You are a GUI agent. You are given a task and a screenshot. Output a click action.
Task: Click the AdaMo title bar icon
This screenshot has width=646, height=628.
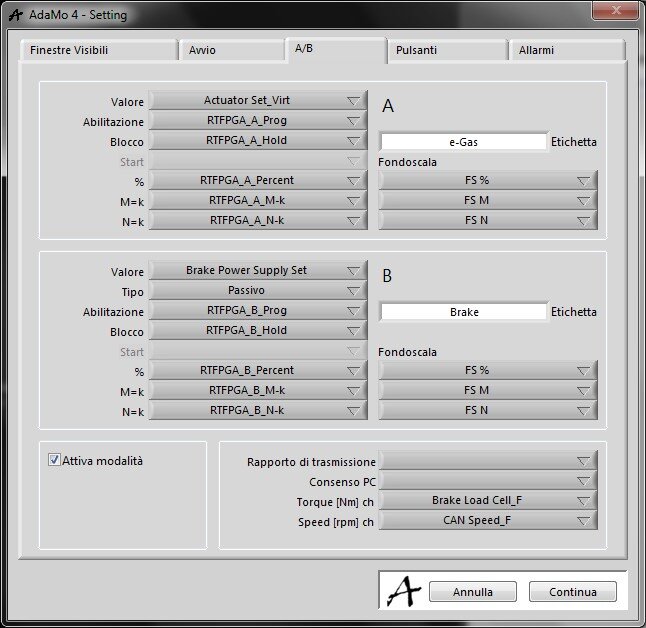pyautogui.click(x=14, y=14)
